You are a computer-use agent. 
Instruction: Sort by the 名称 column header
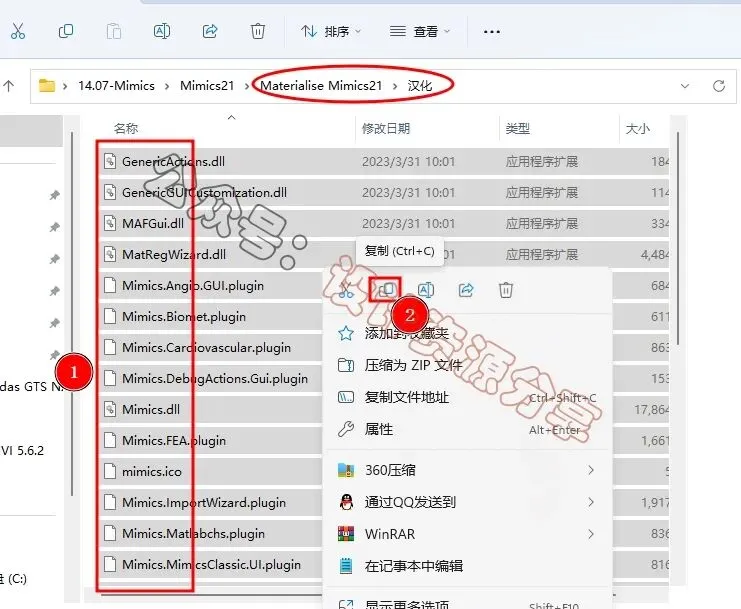126,129
